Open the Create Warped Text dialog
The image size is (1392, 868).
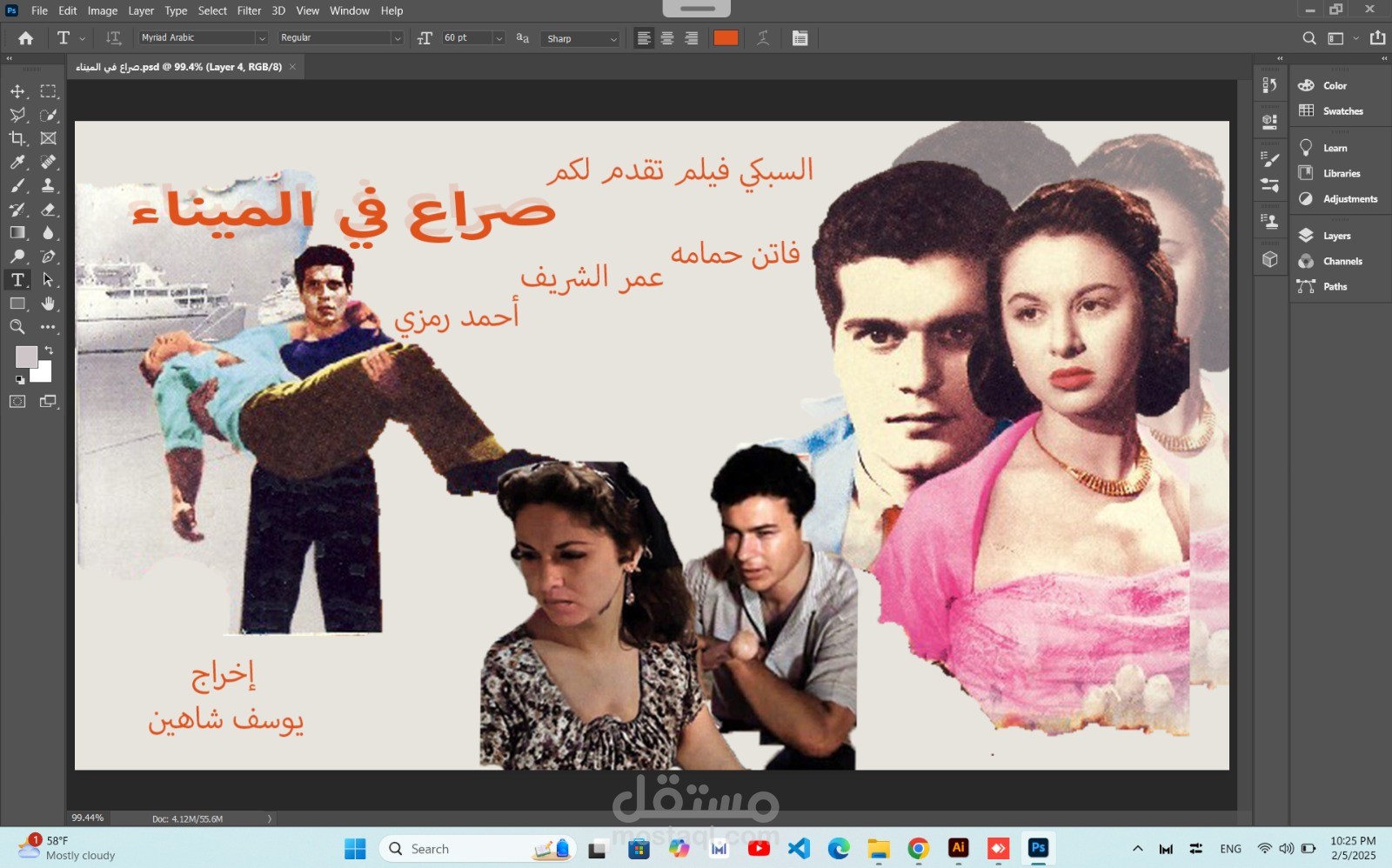pyautogui.click(x=763, y=38)
